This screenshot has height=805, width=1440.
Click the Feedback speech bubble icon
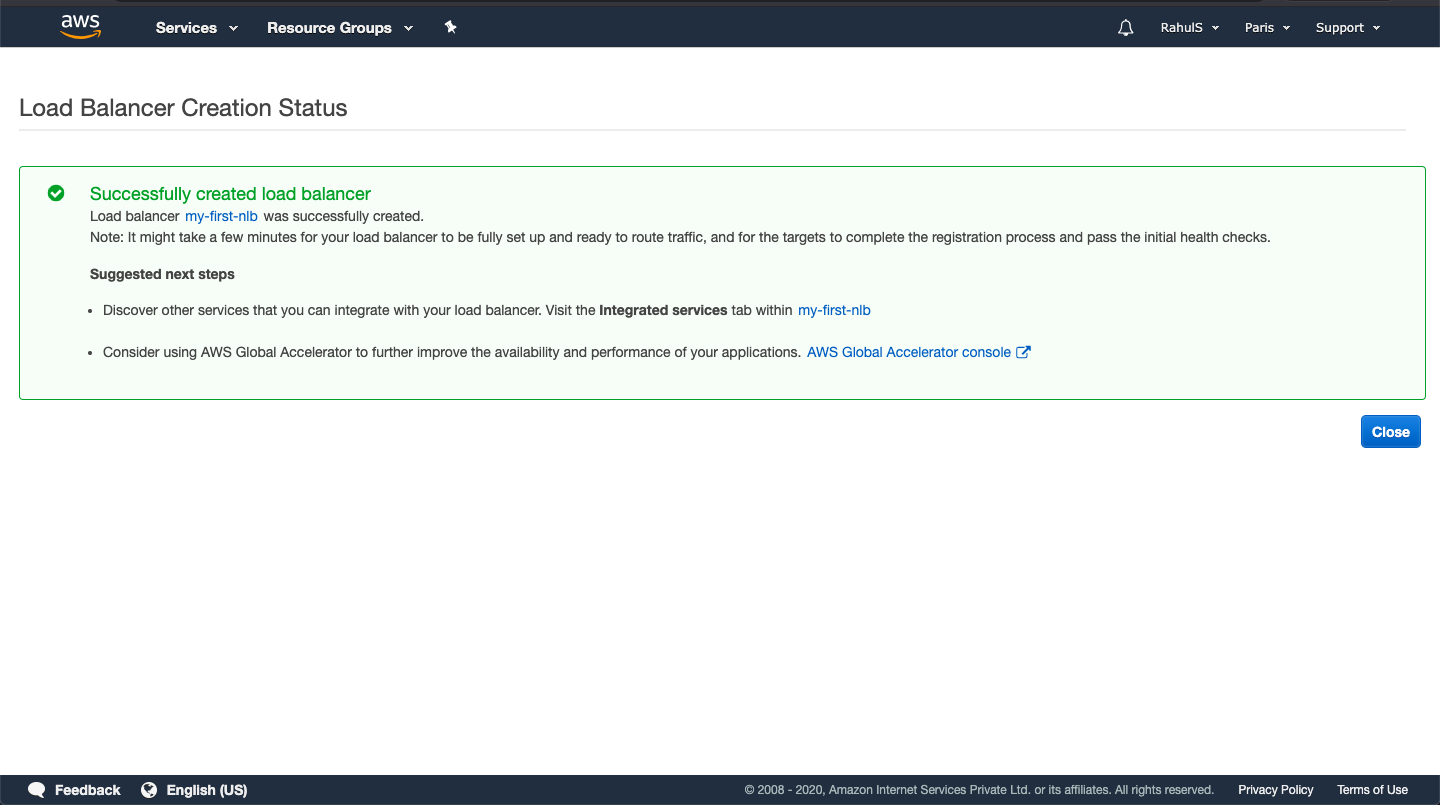tap(37, 790)
